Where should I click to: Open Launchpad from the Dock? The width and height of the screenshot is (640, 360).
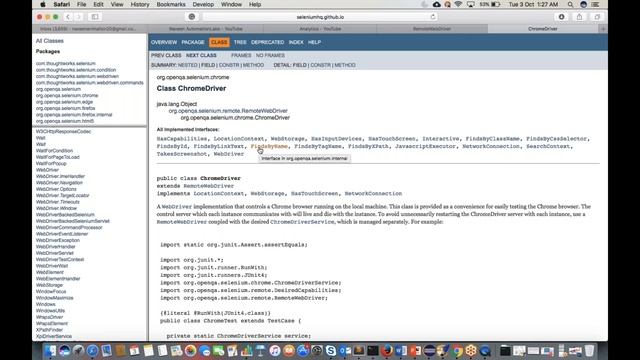pos(78,351)
